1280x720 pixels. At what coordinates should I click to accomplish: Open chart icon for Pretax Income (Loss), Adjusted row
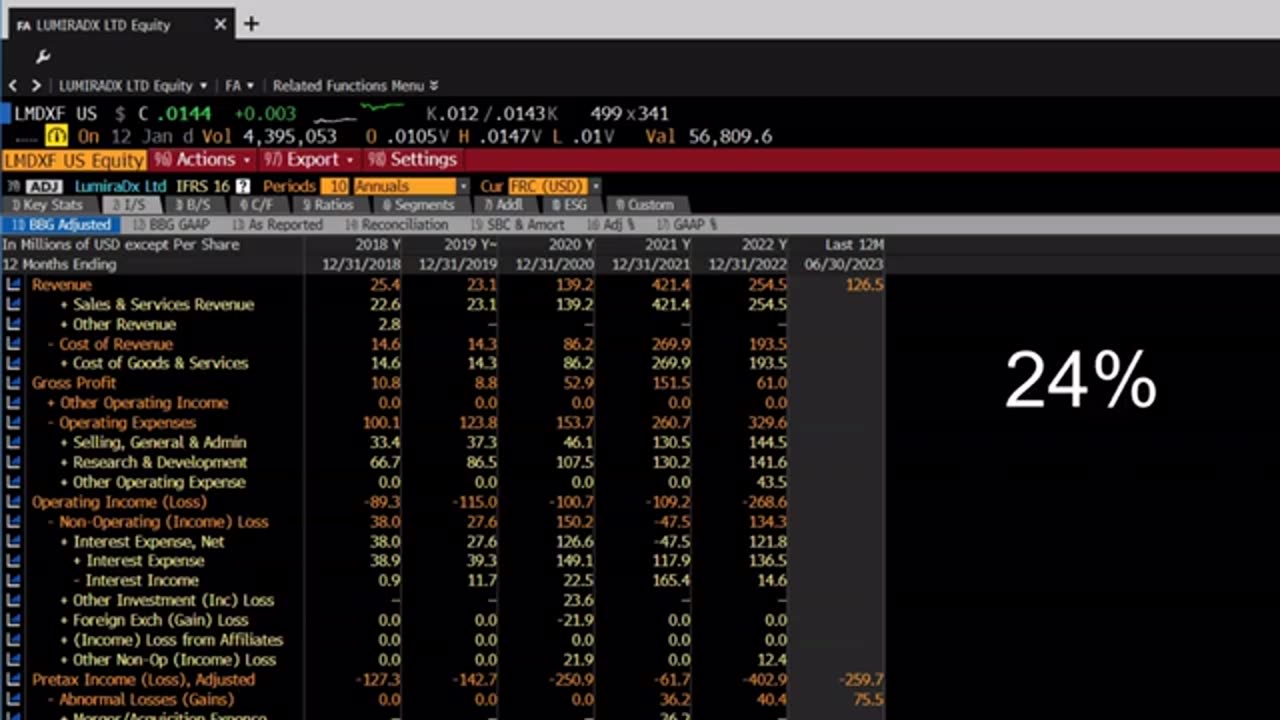coord(13,679)
